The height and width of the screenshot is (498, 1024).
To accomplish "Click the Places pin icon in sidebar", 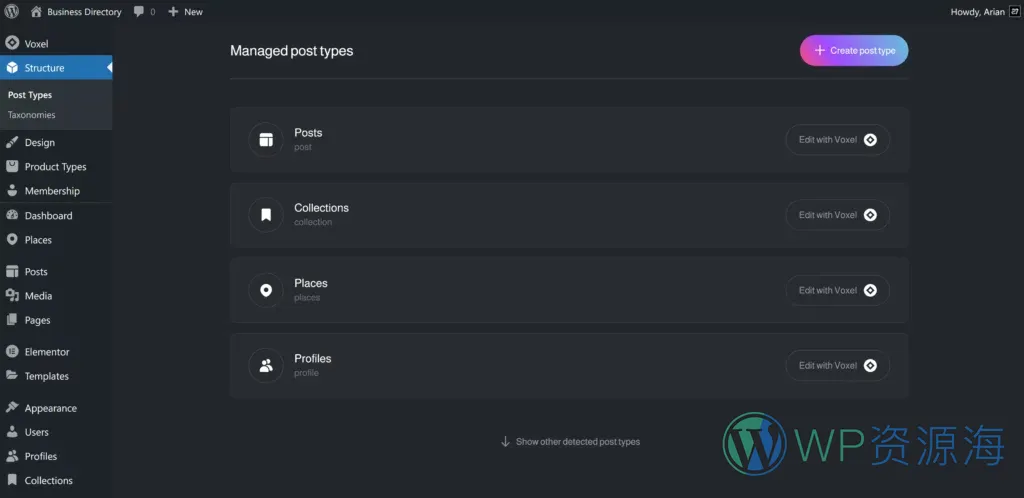I will click(12, 240).
